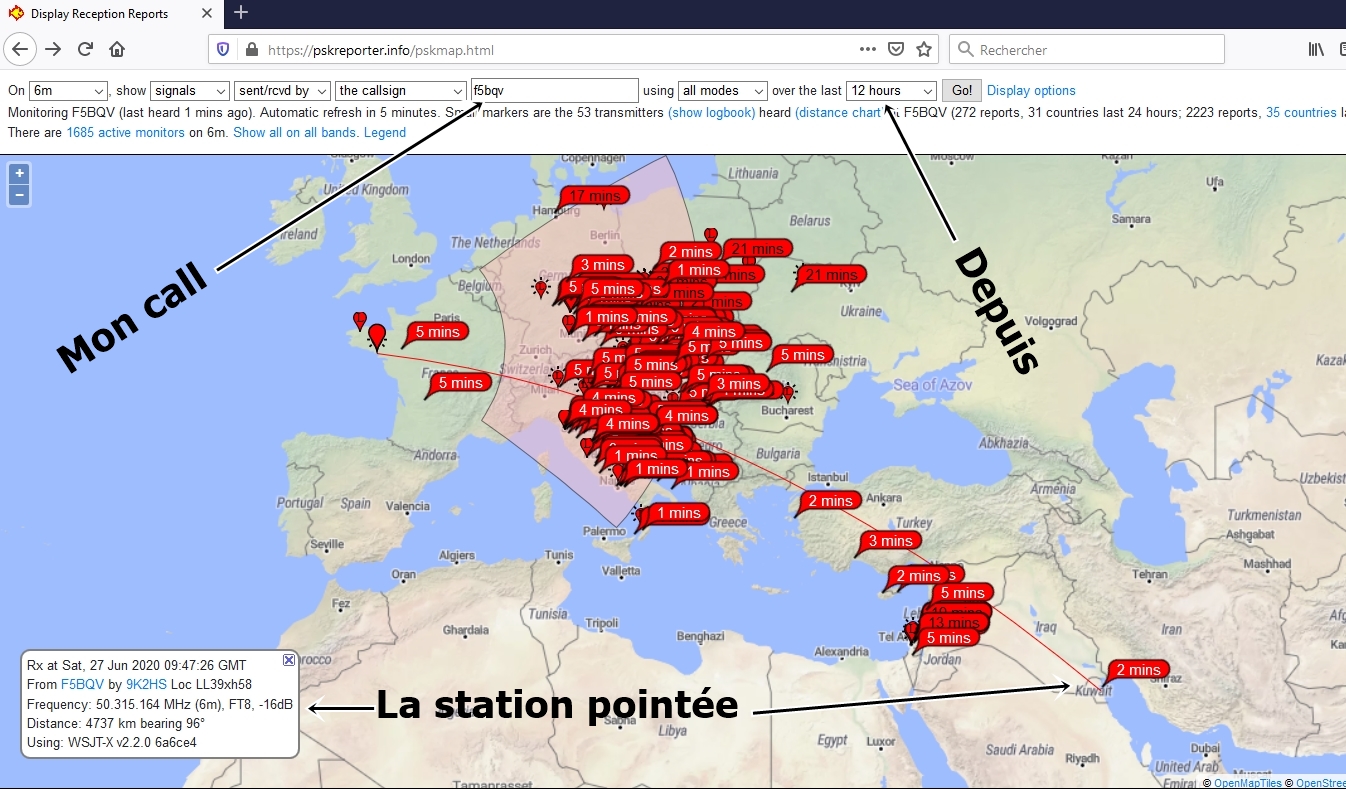Bookmark this page with the star icon
Image resolution: width=1346 pixels, height=790 pixels.
tap(924, 49)
